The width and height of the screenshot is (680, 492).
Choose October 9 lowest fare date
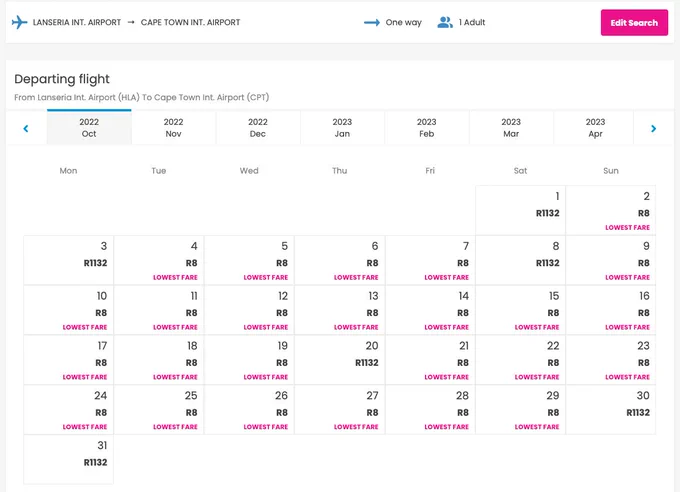click(611, 260)
